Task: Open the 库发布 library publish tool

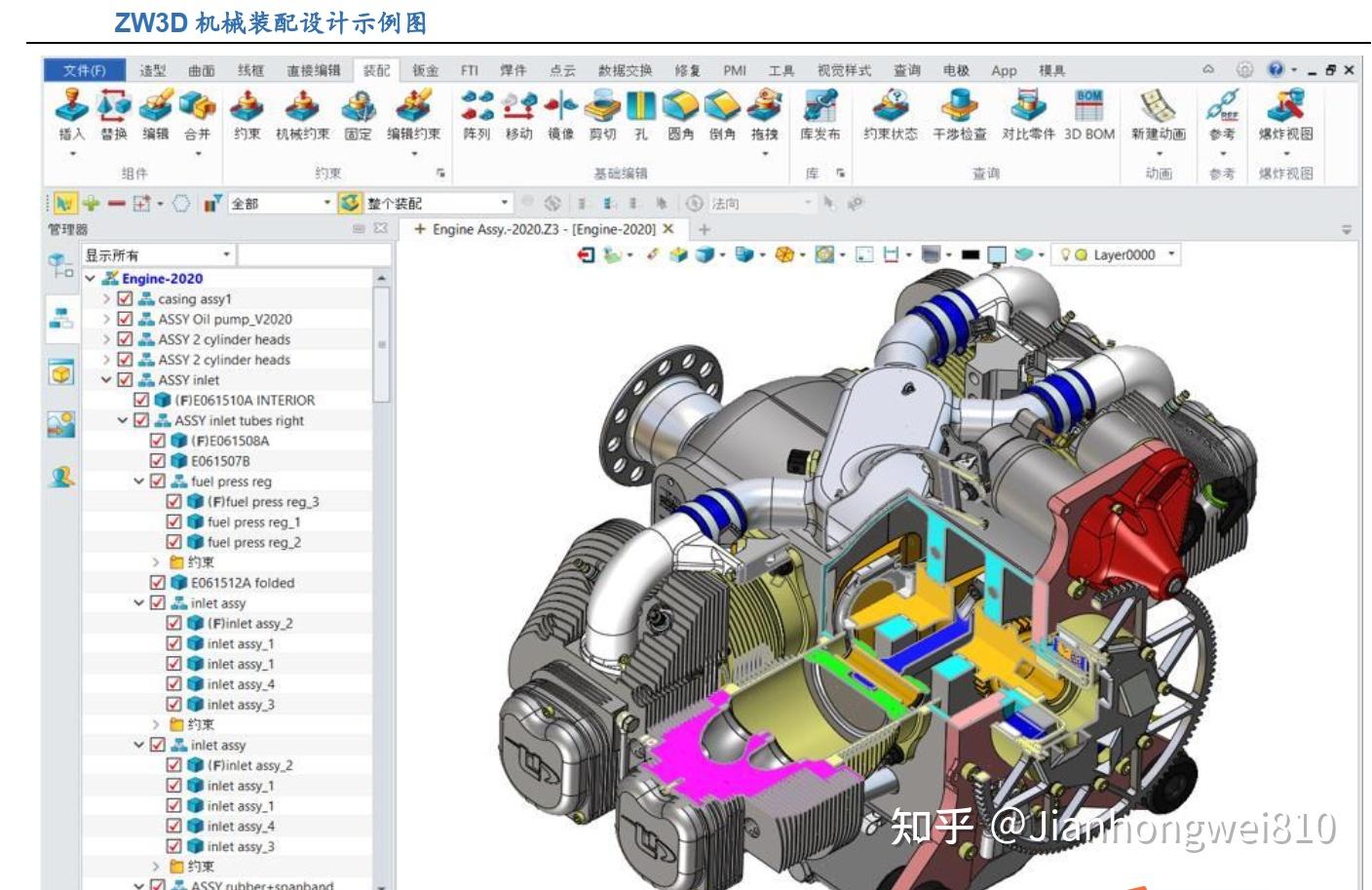Action: 819,106
